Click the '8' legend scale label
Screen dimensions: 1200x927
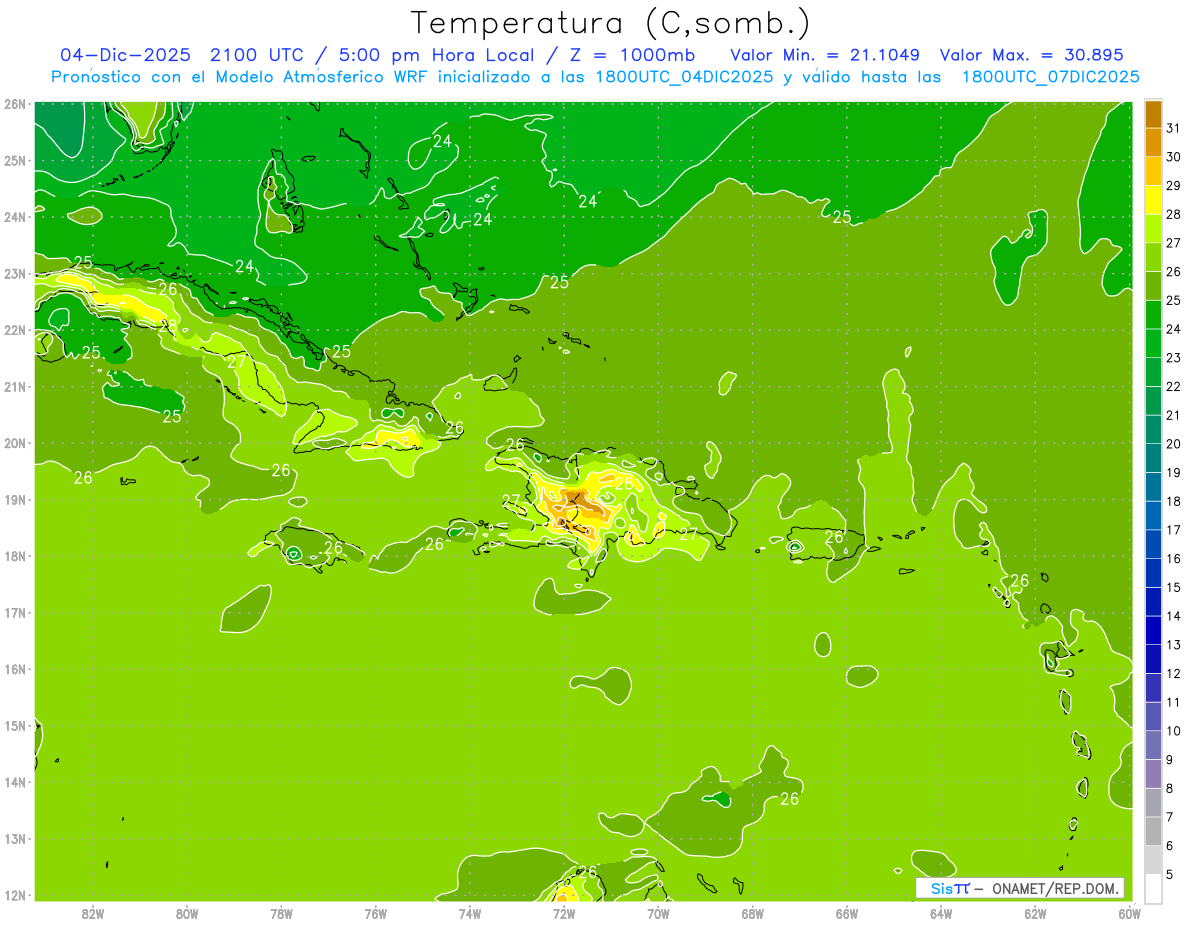pos(1170,788)
